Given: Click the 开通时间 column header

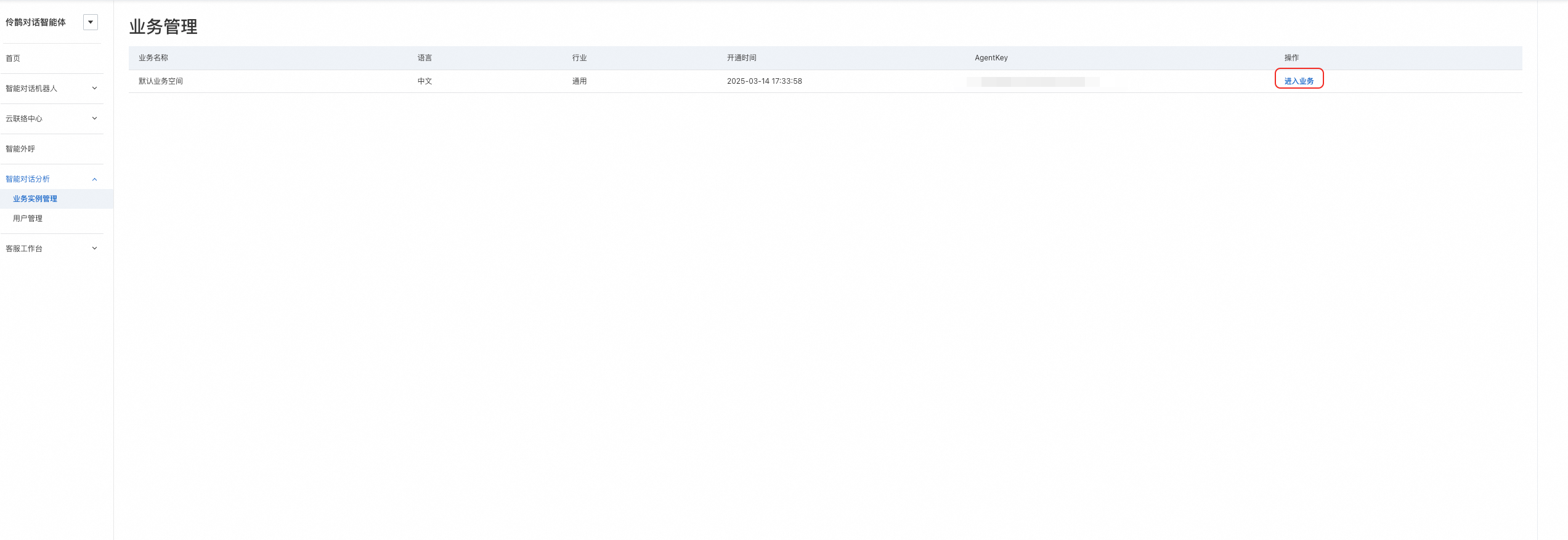Looking at the screenshot, I should tap(742, 58).
